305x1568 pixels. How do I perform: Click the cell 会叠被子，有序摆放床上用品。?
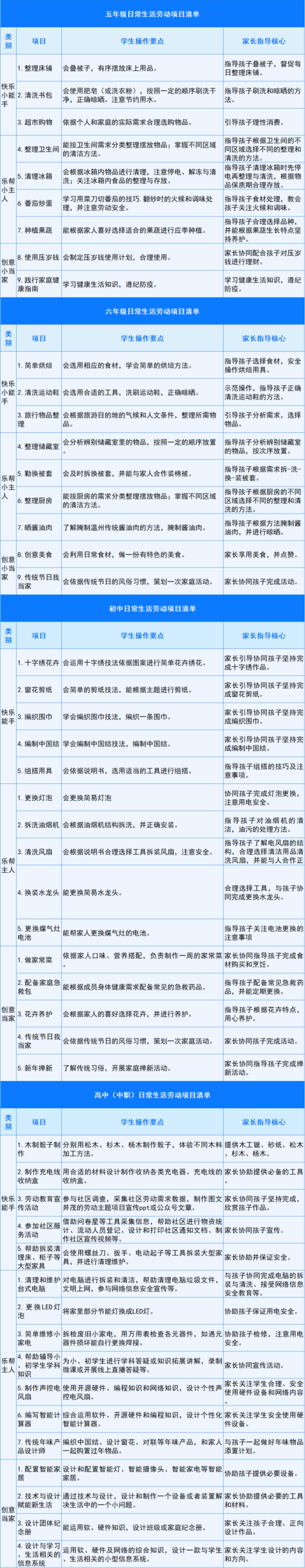coord(112,68)
